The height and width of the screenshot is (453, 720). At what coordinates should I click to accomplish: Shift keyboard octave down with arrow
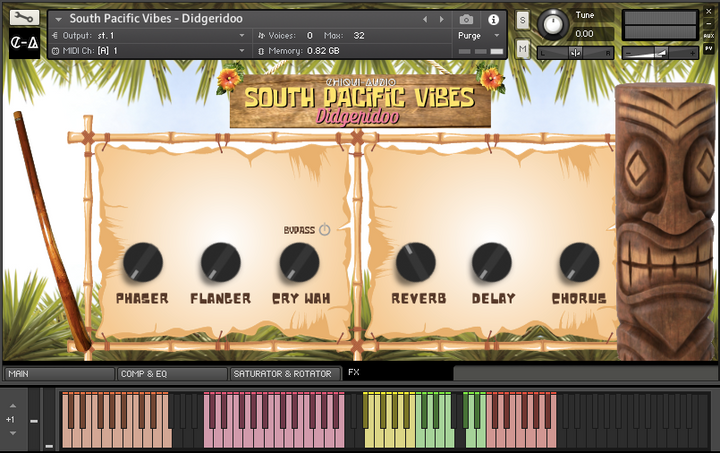click(13, 433)
